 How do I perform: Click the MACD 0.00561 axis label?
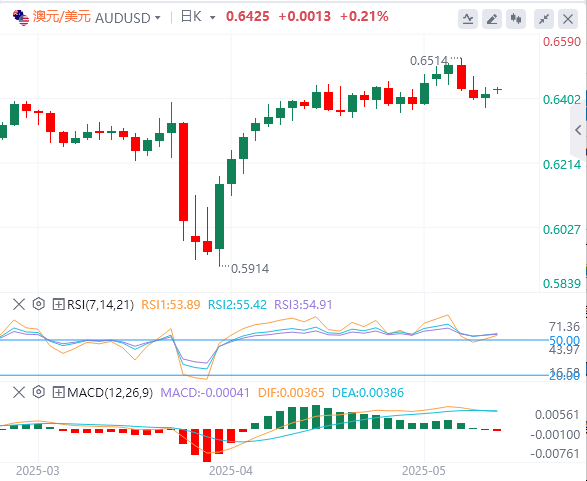557,415
